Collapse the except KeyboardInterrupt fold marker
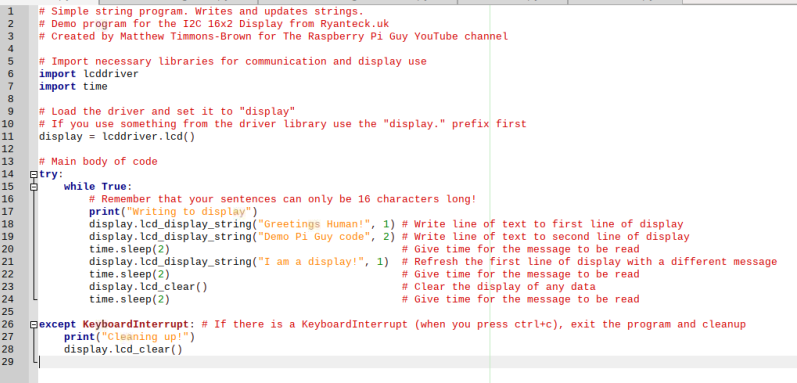797x383 pixels. [34, 325]
